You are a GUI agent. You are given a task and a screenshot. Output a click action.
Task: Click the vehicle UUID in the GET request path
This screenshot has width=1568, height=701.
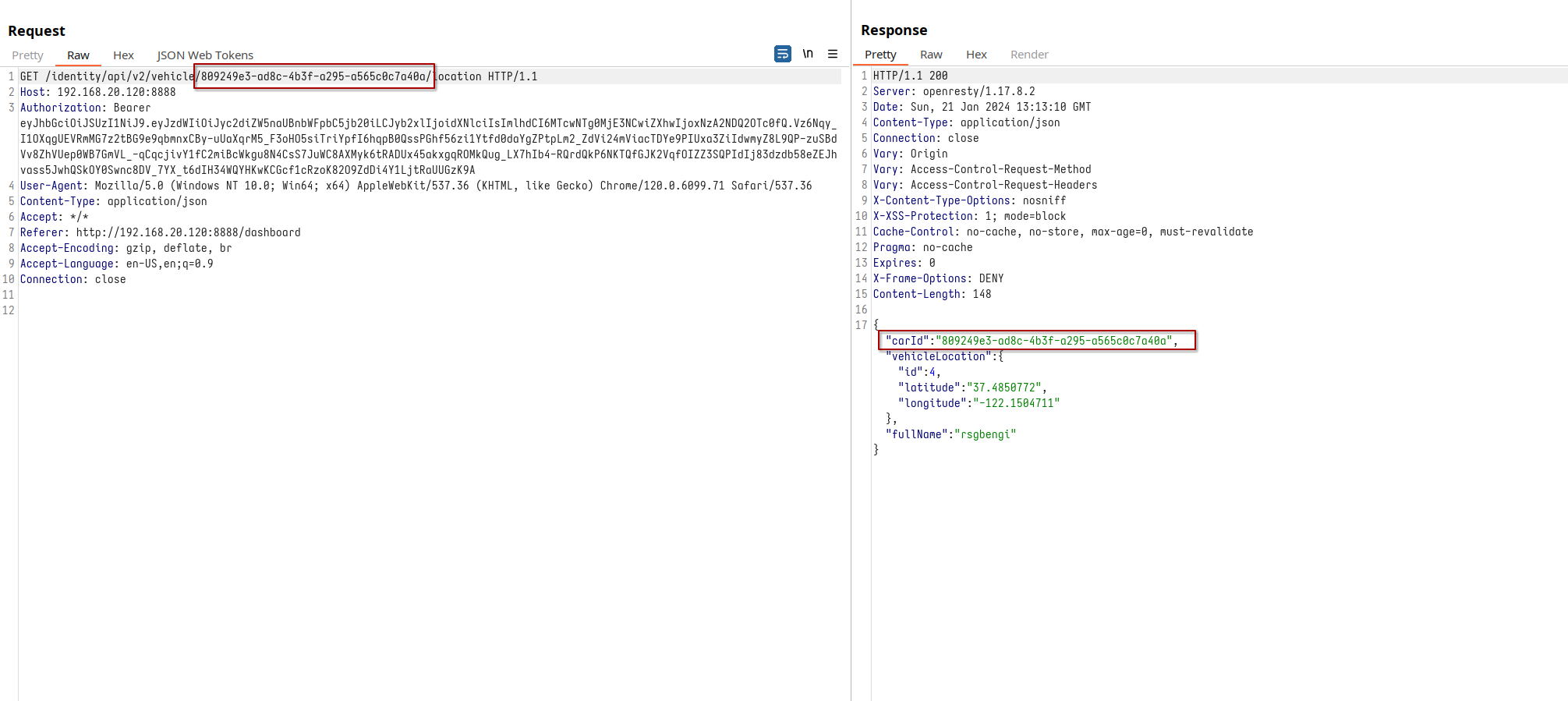tap(313, 76)
